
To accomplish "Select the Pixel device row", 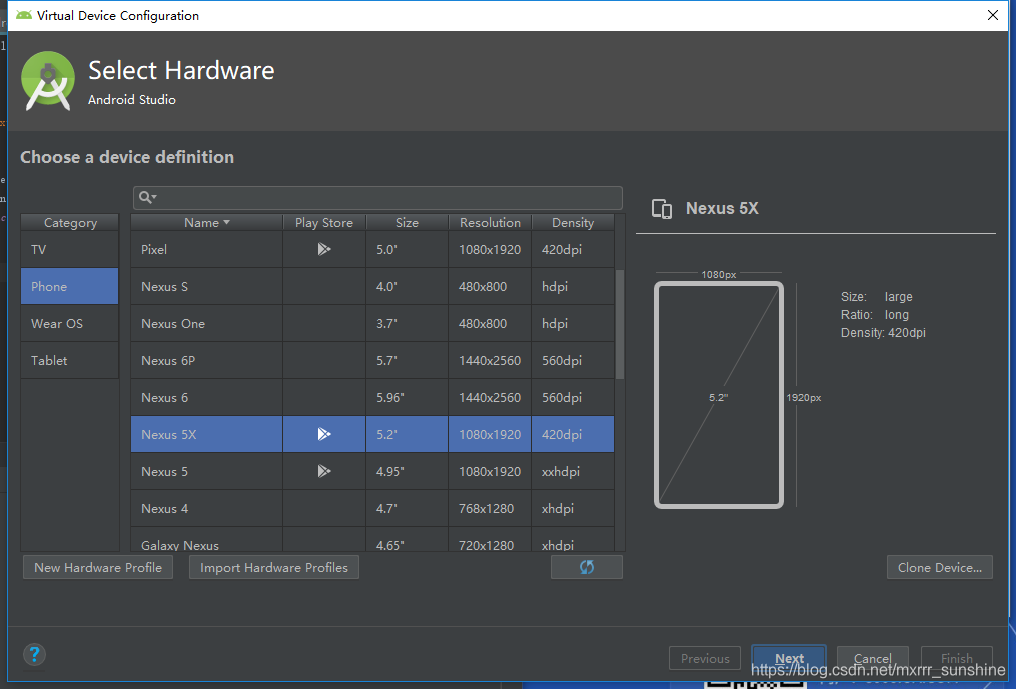I will pyautogui.click(x=373, y=250).
